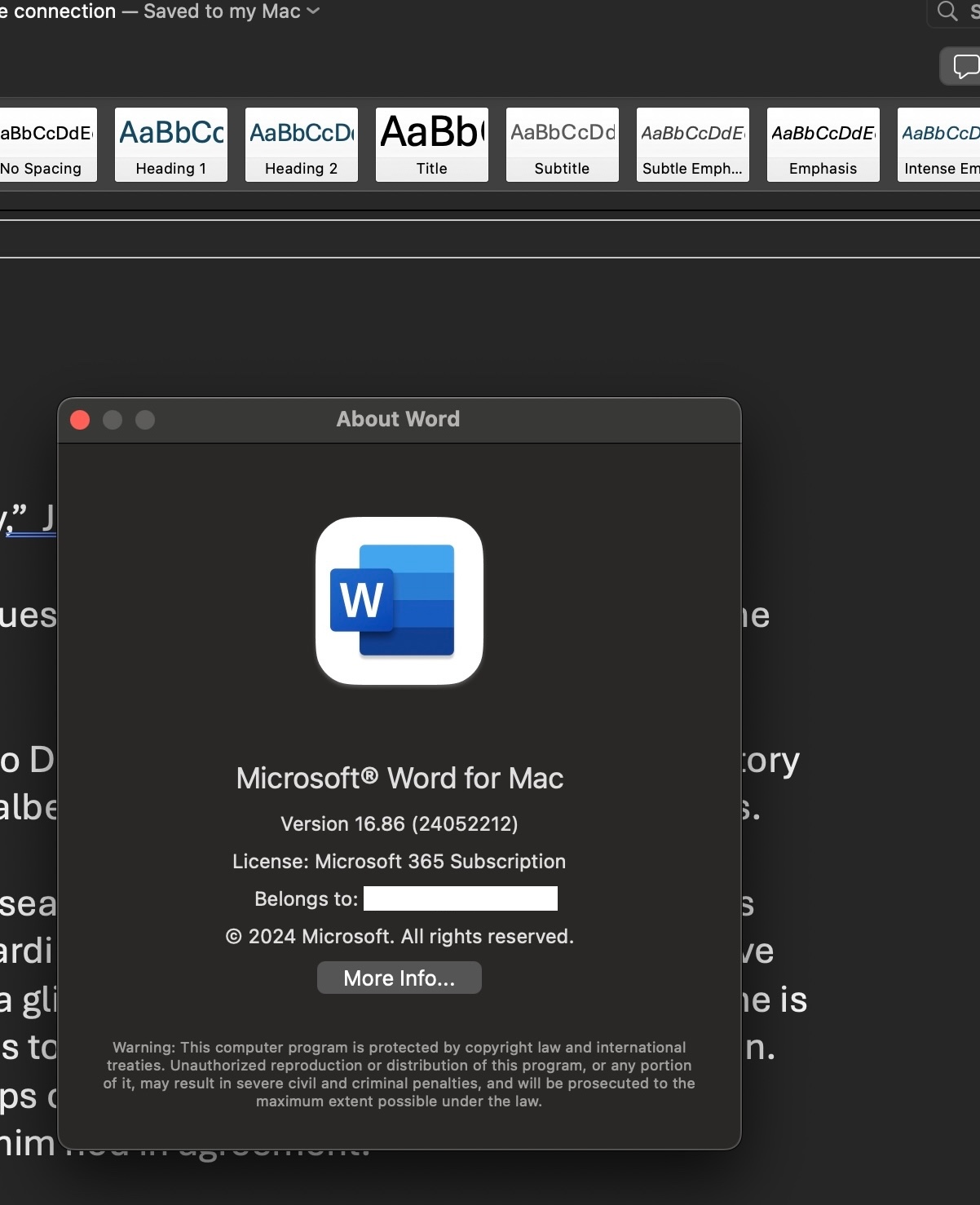Click the License: Microsoft 365 Subscription text

pos(400,861)
